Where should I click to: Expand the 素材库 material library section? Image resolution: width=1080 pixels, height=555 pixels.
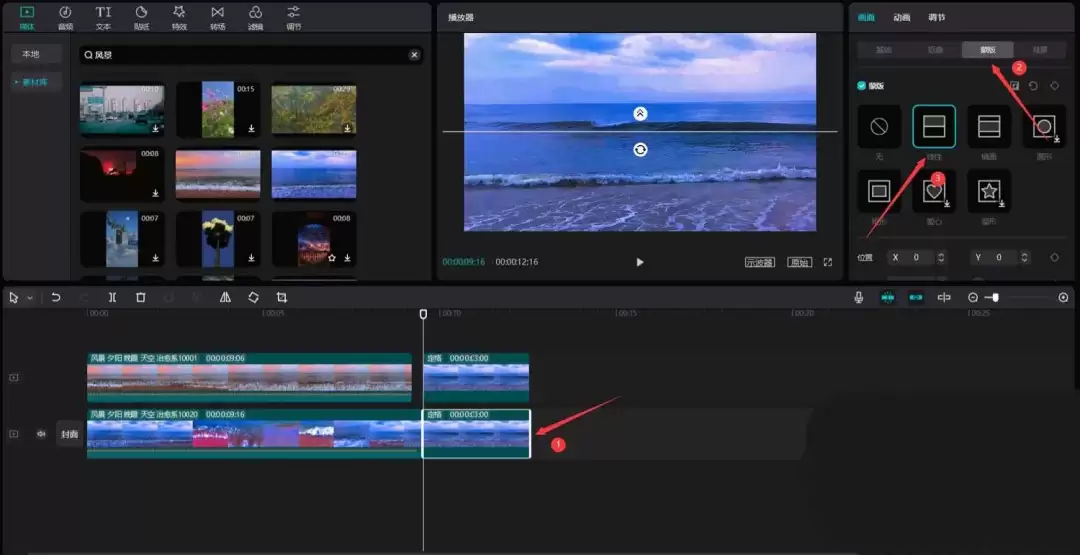36,82
